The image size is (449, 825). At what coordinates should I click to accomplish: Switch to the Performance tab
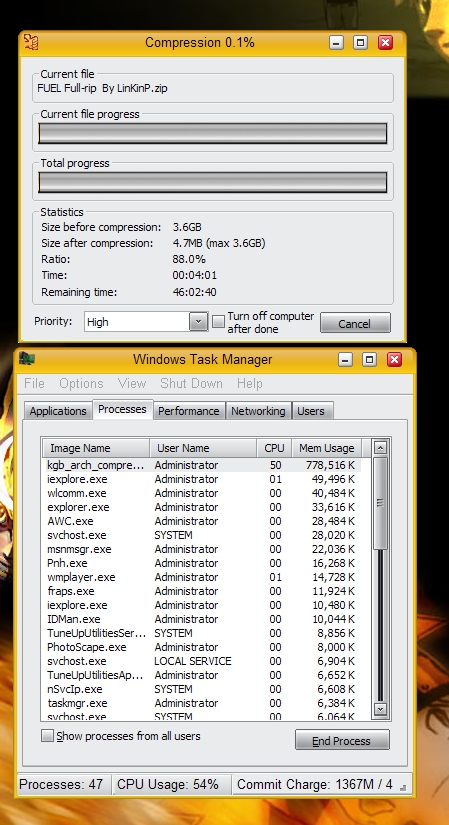tap(188, 411)
